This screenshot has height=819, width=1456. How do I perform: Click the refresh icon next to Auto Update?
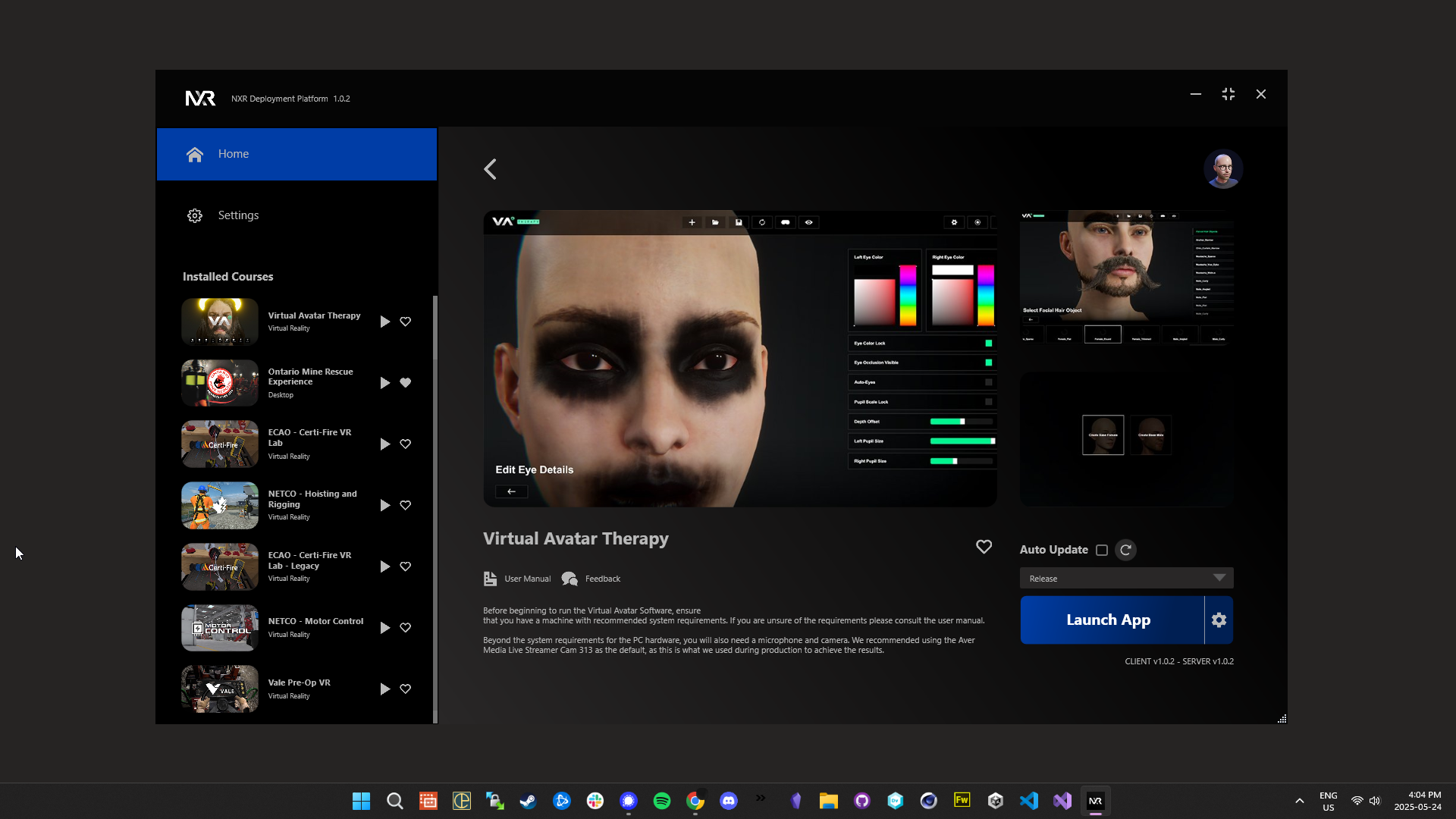click(x=1125, y=550)
